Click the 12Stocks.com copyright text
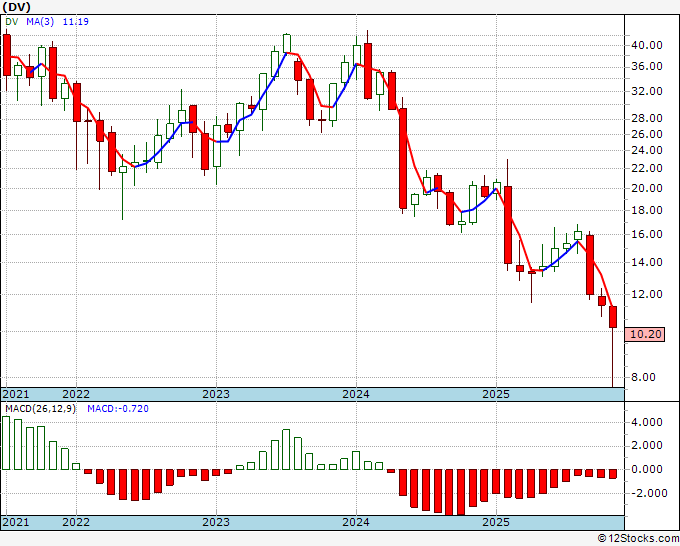Image resolution: width=680 pixels, height=546 pixels. coord(638,539)
